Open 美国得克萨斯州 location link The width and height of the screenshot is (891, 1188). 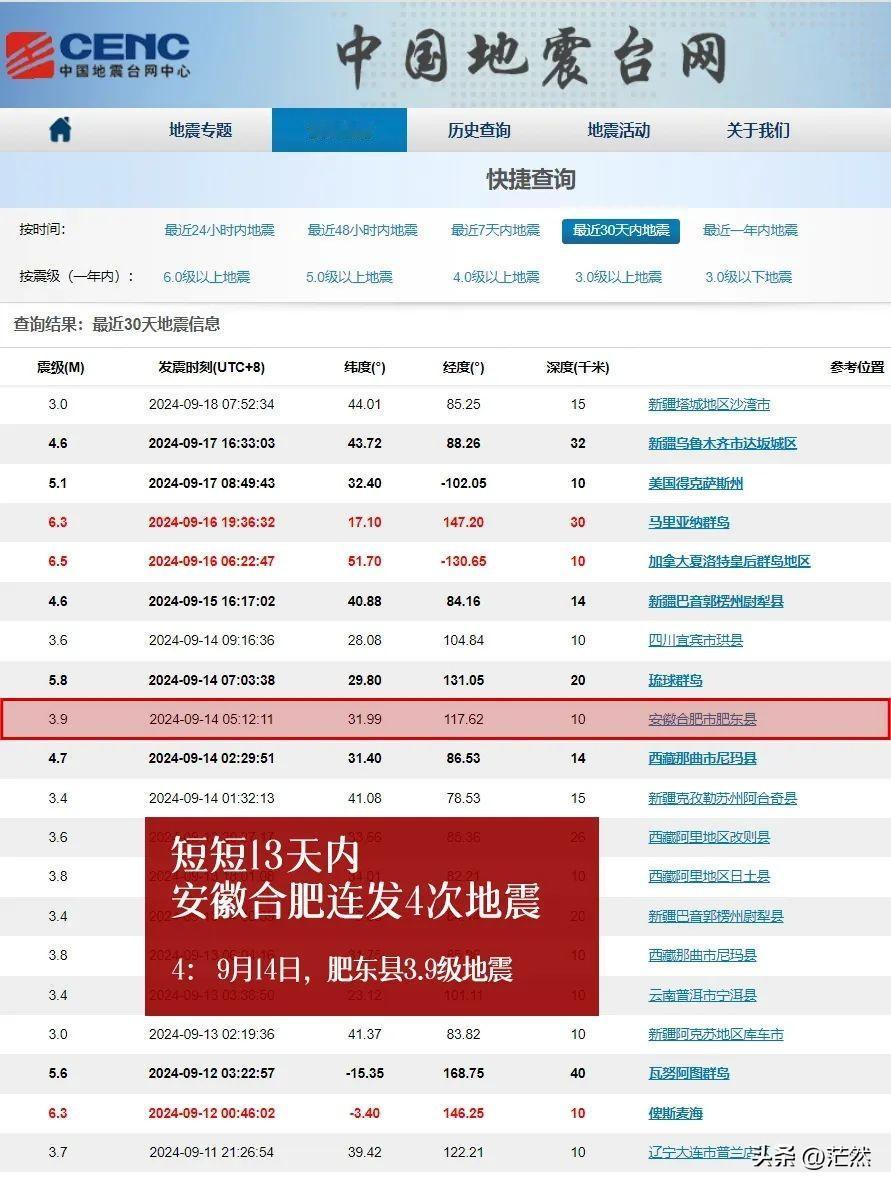[x=696, y=483]
